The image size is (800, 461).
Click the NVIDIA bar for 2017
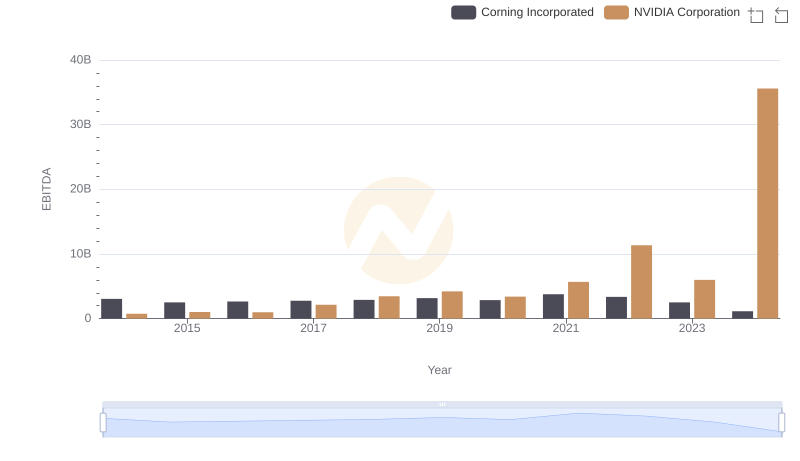[326, 312]
